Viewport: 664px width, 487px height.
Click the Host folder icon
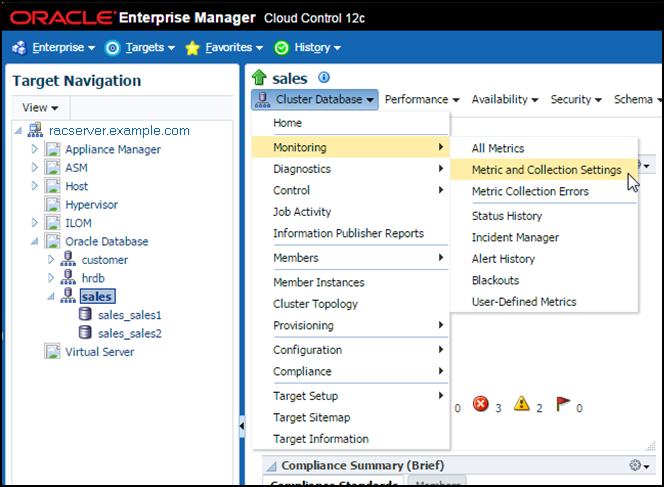[x=53, y=186]
